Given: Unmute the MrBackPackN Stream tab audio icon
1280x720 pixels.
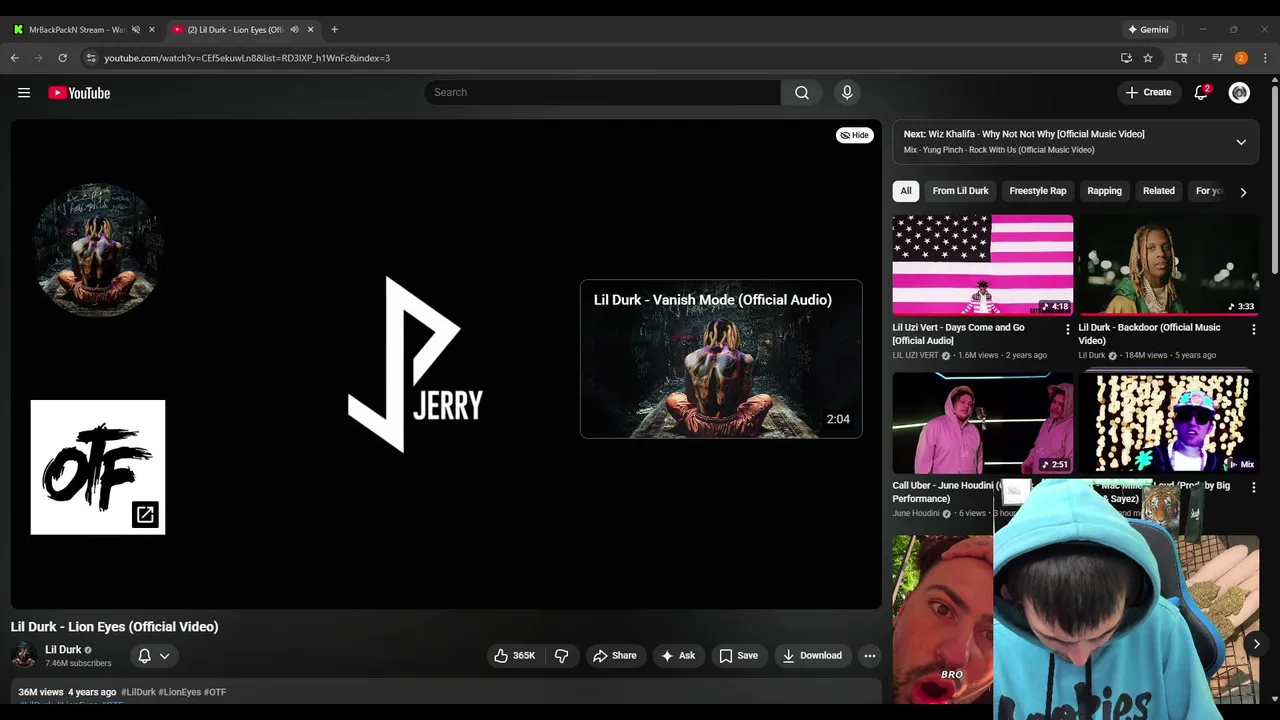Looking at the screenshot, I should [x=136, y=30].
